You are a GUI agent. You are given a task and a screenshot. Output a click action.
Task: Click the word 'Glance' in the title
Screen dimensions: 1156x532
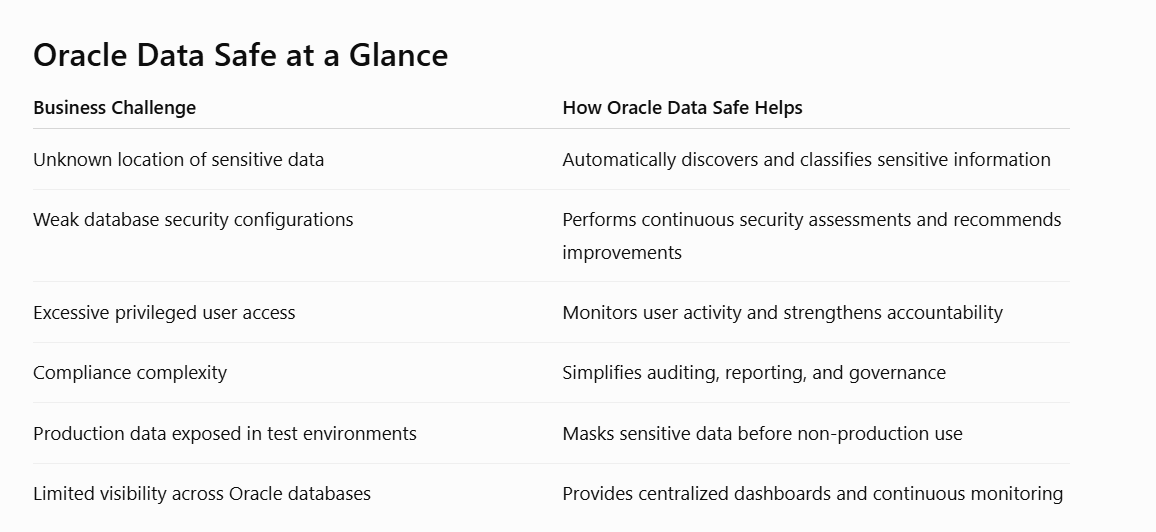[x=398, y=55]
